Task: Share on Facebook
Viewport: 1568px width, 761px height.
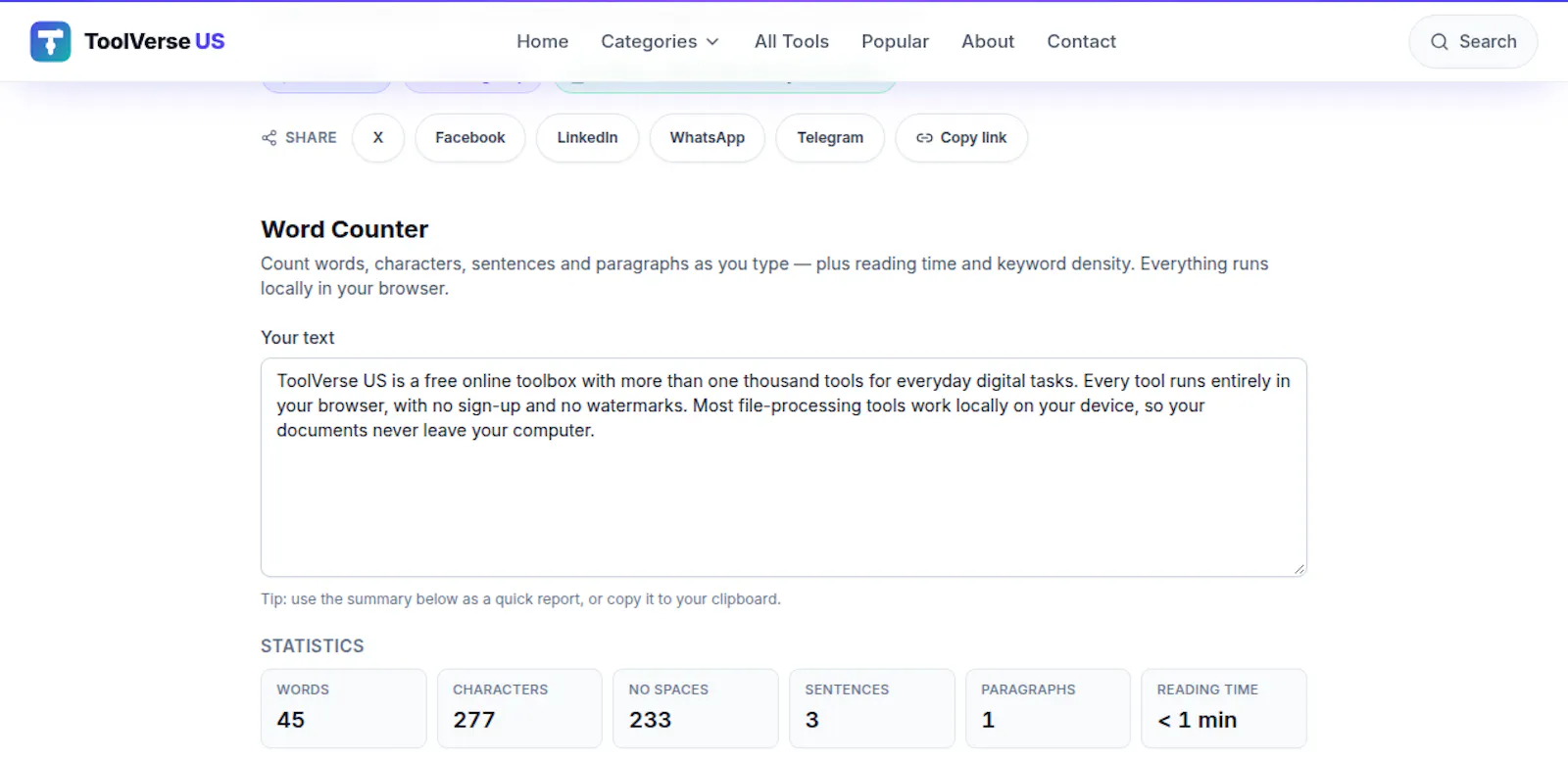Action: (470, 138)
